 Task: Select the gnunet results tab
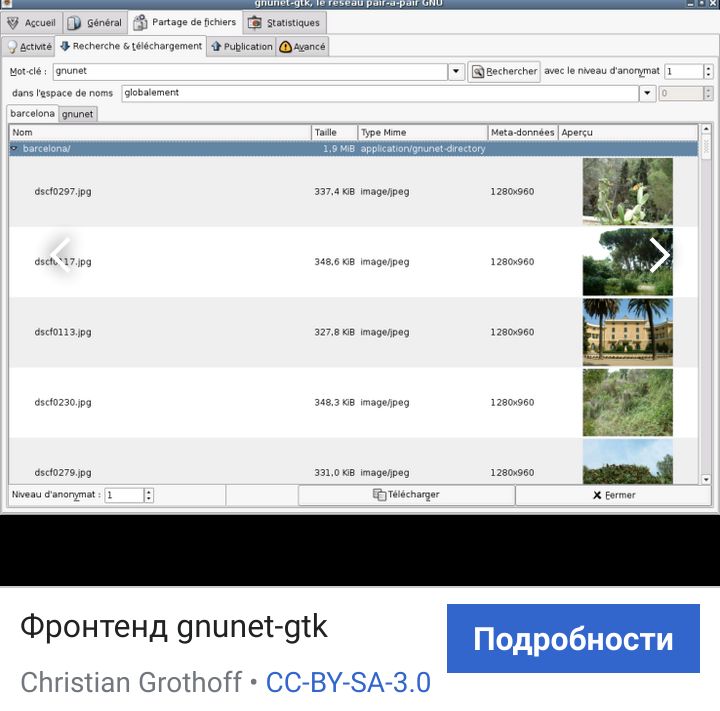tap(78, 114)
